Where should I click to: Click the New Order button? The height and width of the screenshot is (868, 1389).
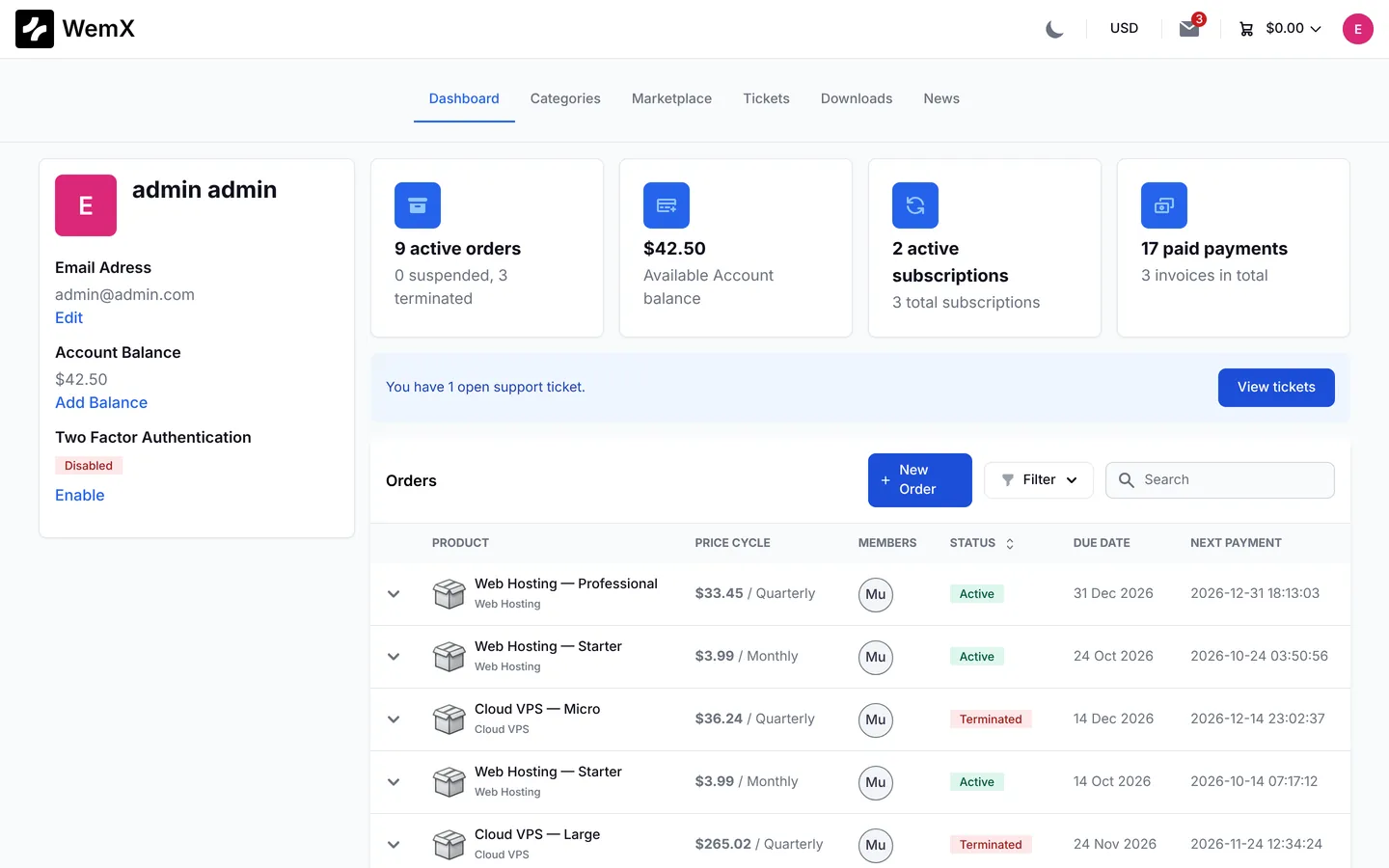coord(920,480)
